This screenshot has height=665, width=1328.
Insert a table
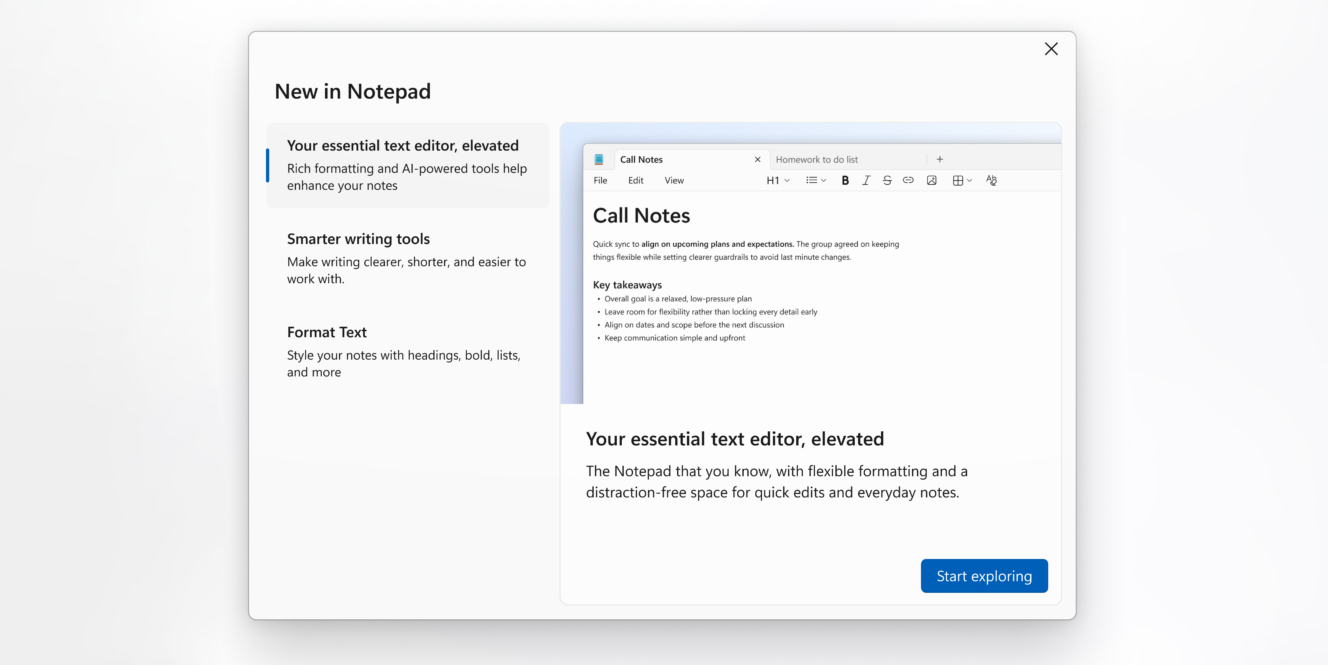[x=957, y=180]
